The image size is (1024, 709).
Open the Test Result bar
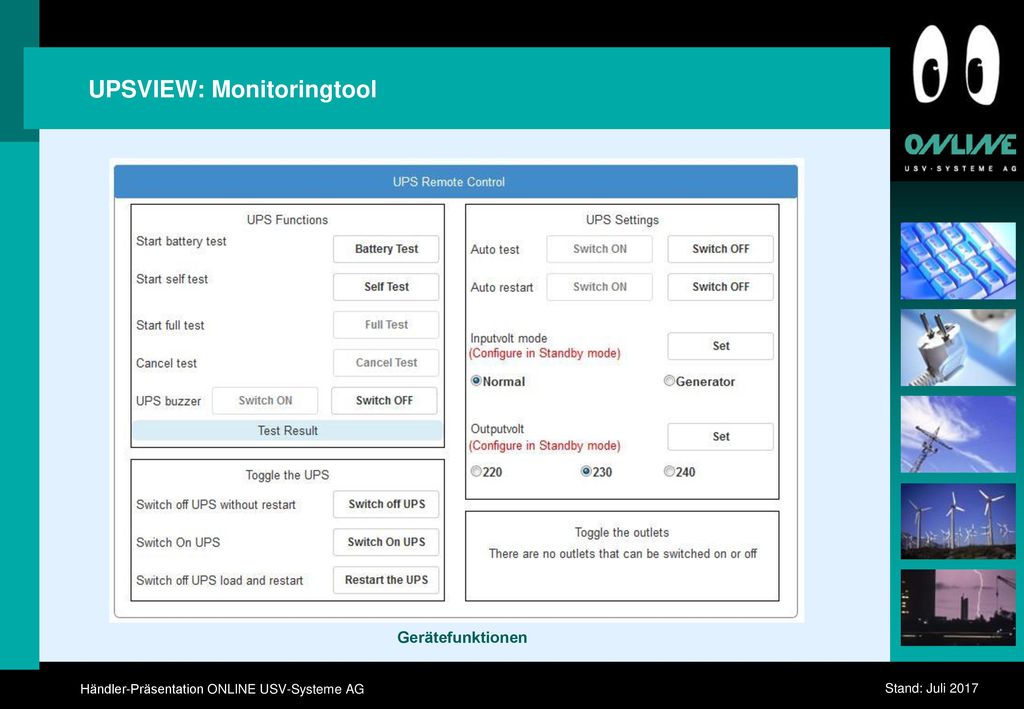tap(287, 430)
